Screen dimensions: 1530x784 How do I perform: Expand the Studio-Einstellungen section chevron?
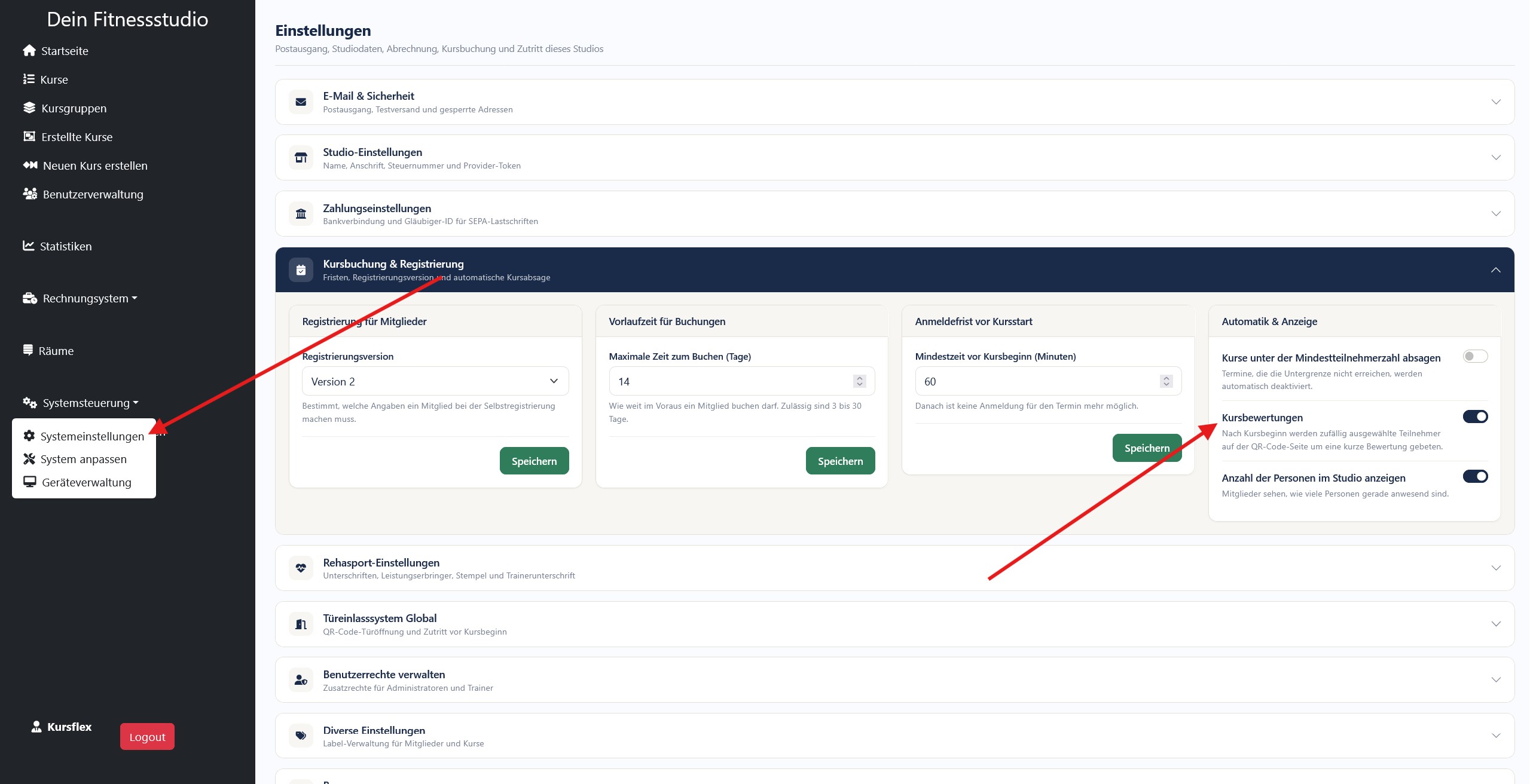(1496, 158)
